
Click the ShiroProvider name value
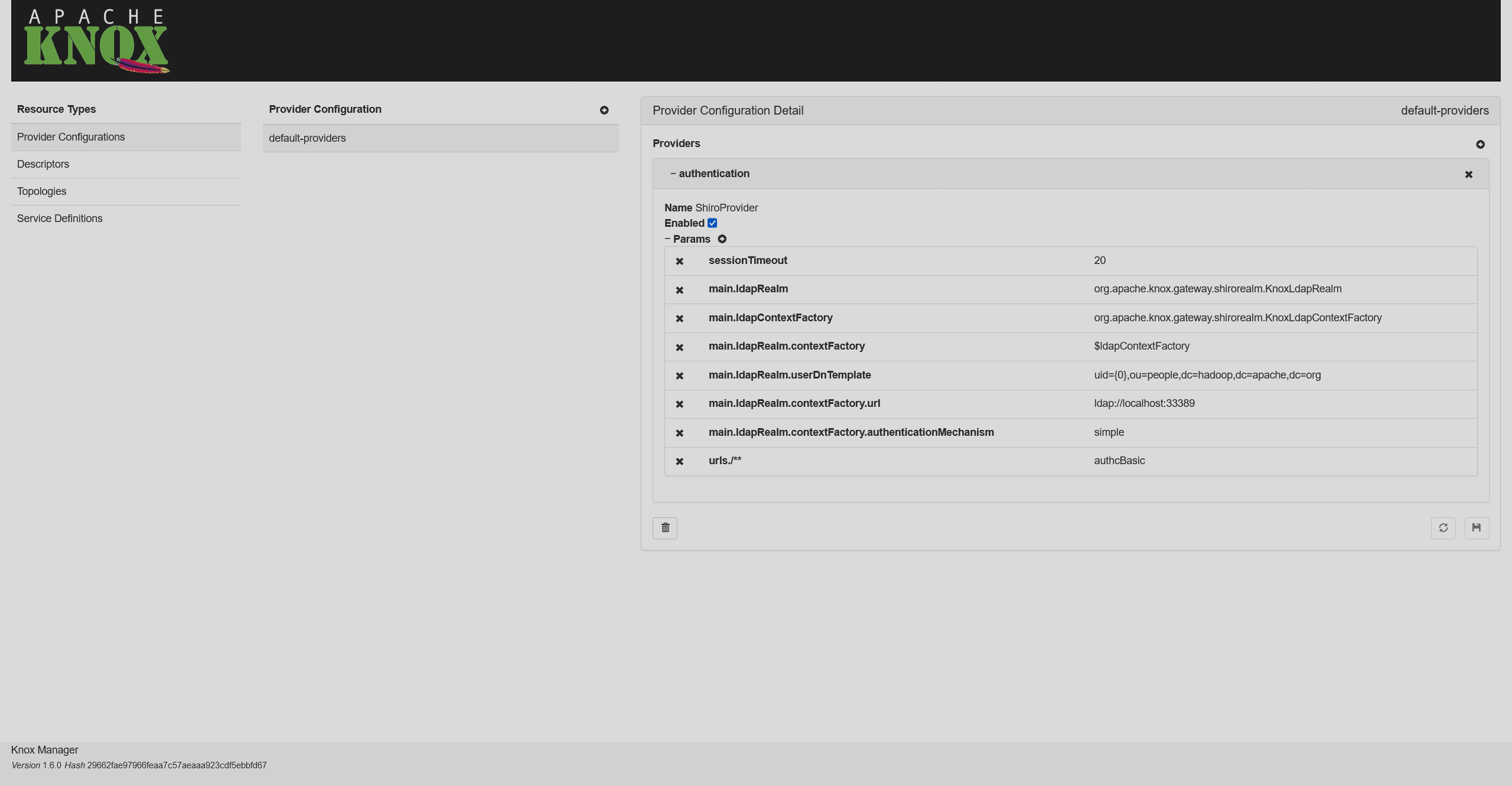click(x=726, y=208)
